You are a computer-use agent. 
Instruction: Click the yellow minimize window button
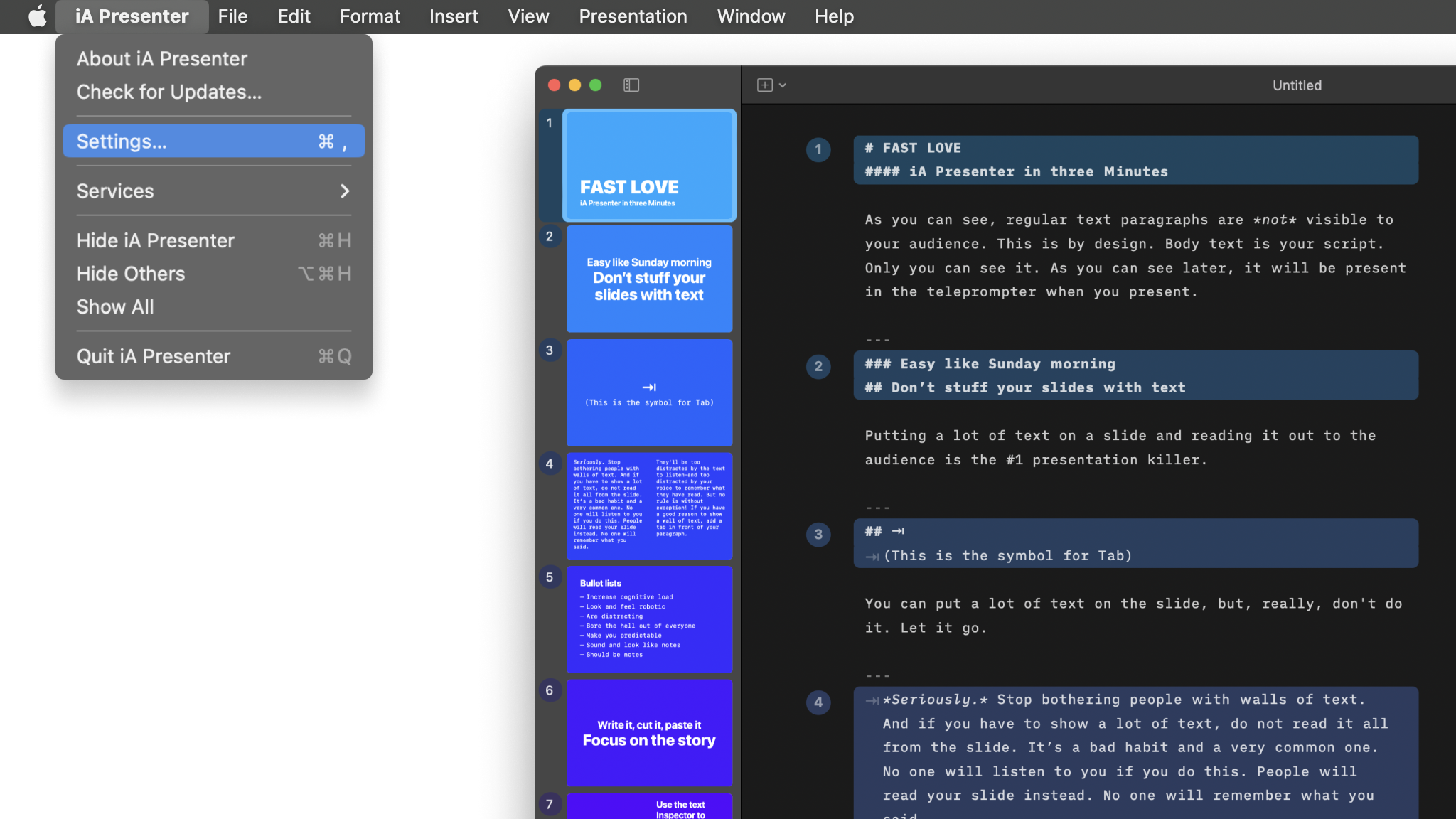point(574,85)
